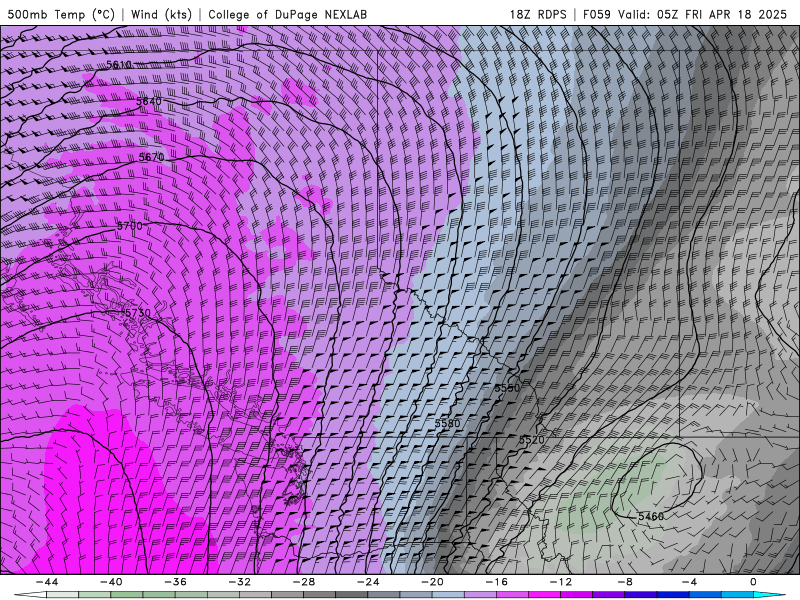Screen dimensions: 800x600
Task: Select the 5640 height contour label
Action: click(x=148, y=101)
